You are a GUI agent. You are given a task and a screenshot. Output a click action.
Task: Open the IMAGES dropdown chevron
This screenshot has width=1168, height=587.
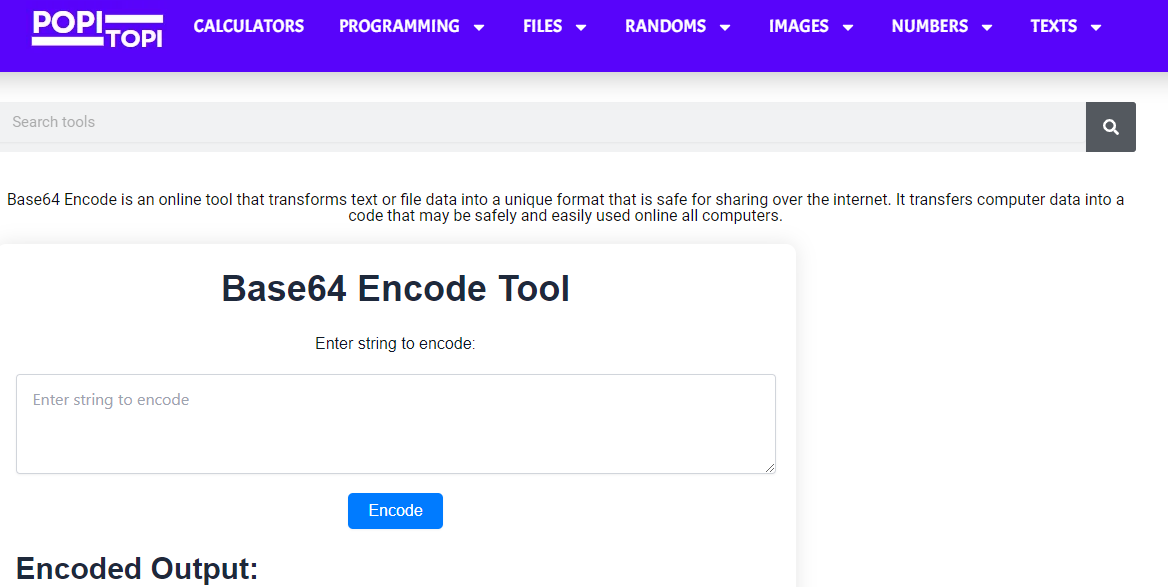[849, 27]
